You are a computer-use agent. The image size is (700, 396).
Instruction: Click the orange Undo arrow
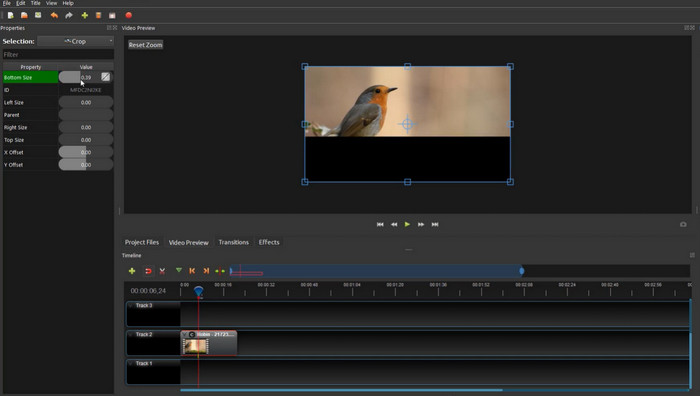pyautogui.click(x=54, y=15)
